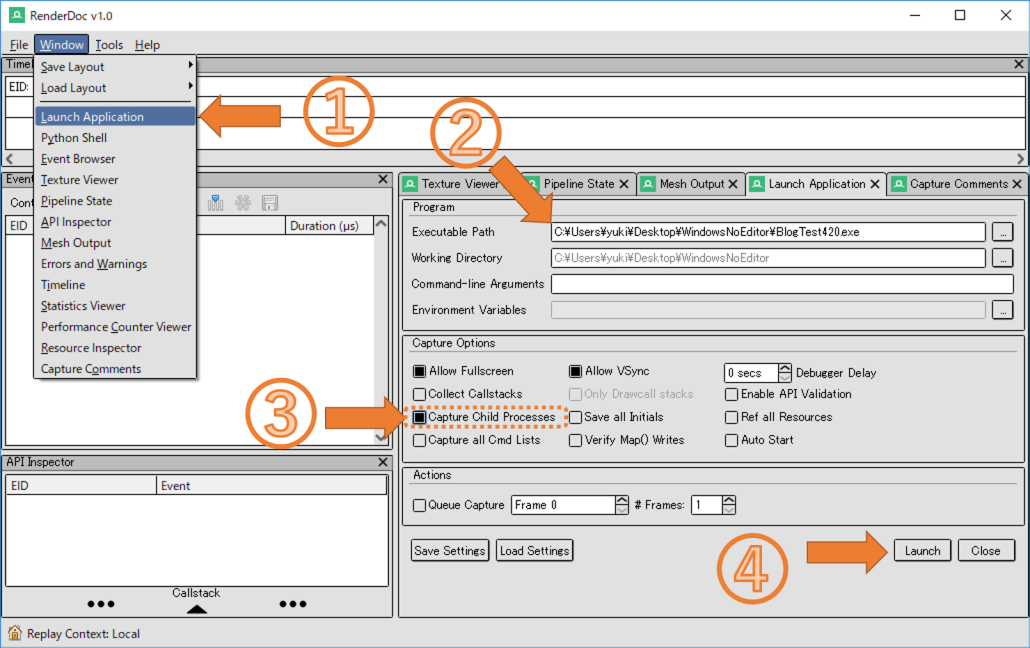Enable API Validation checkbox

pyautogui.click(x=731, y=394)
